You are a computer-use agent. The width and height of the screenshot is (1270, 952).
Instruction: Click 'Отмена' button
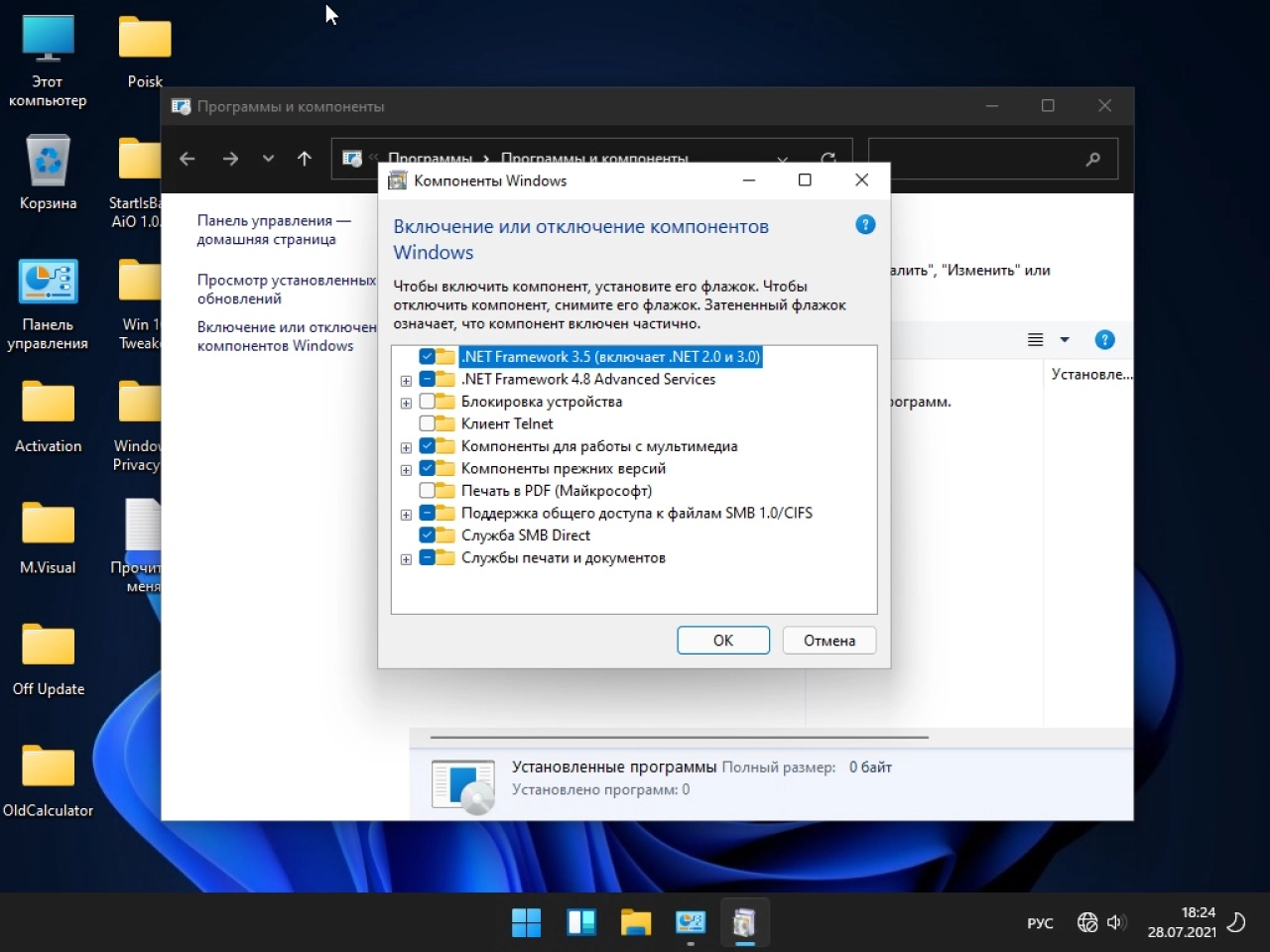(x=829, y=641)
